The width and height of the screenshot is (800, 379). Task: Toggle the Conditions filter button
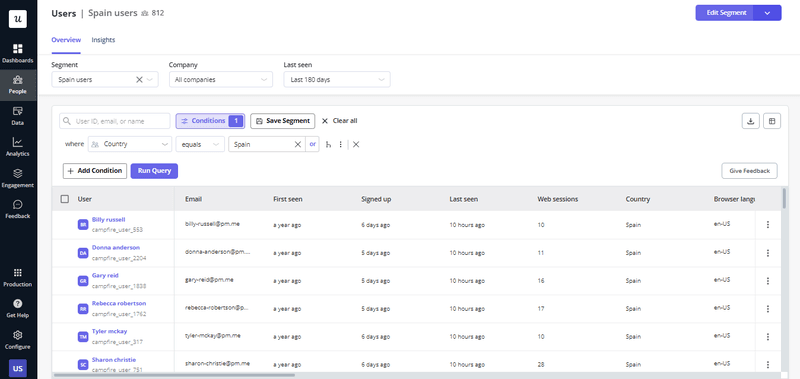tap(210, 121)
